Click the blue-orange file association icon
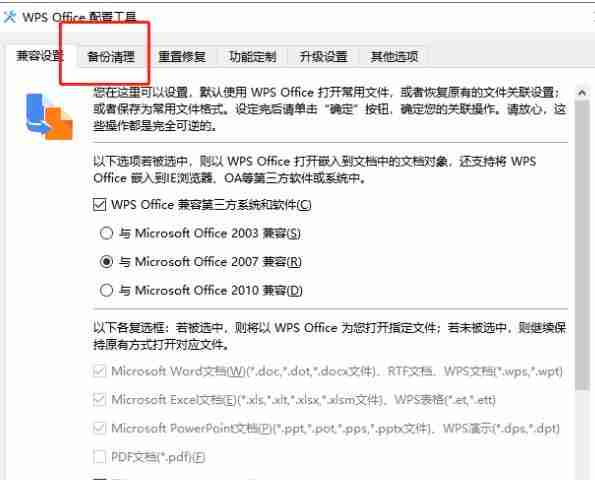This screenshot has width=595, height=480. click(49, 116)
